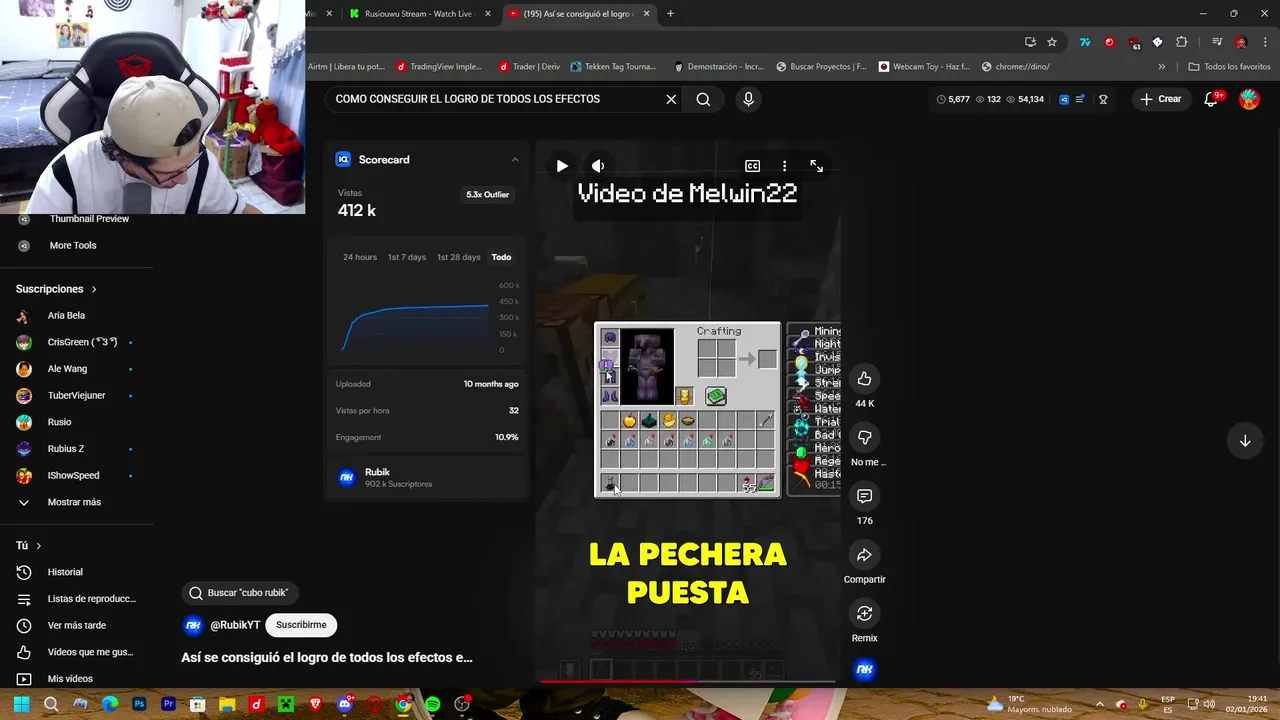Open the 176 comments
This screenshot has width=1280, height=720.
coord(865,496)
